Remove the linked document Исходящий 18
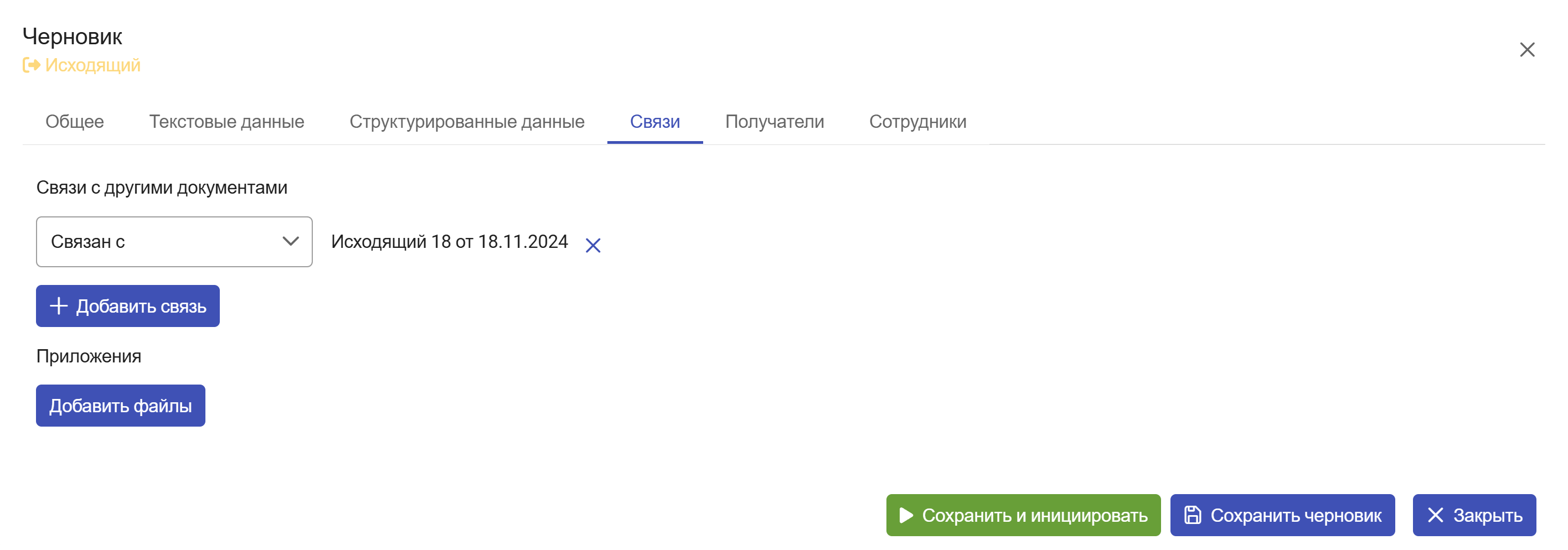This screenshot has width=1568, height=550. click(x=592, y=245)
